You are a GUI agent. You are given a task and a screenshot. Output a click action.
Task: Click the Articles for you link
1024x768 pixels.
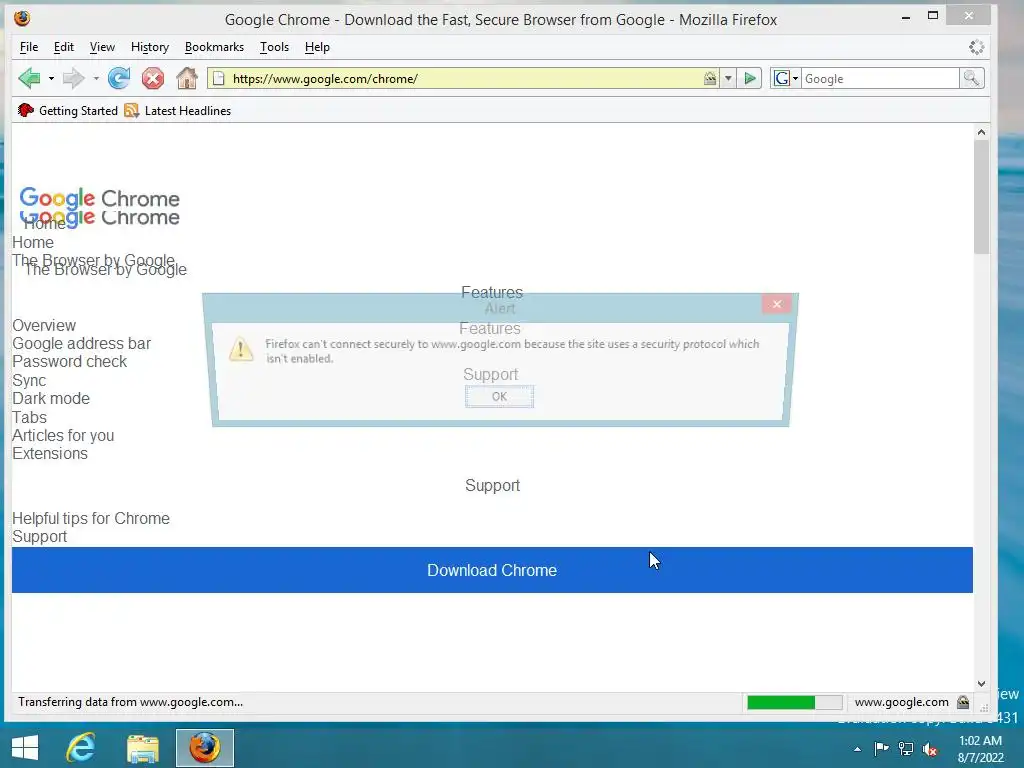click(x=63, y=435)
